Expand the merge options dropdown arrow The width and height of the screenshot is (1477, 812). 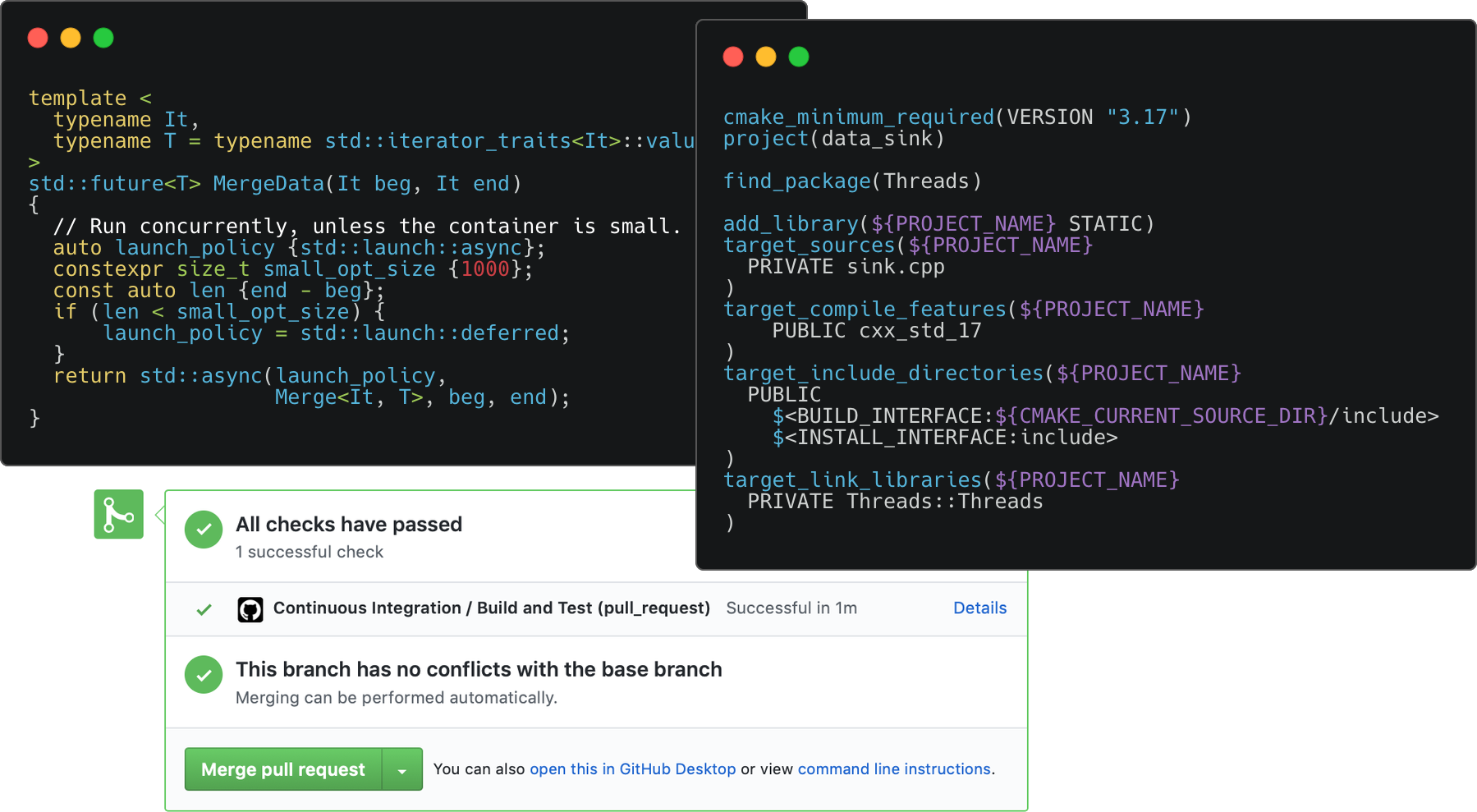coord(401,768)
